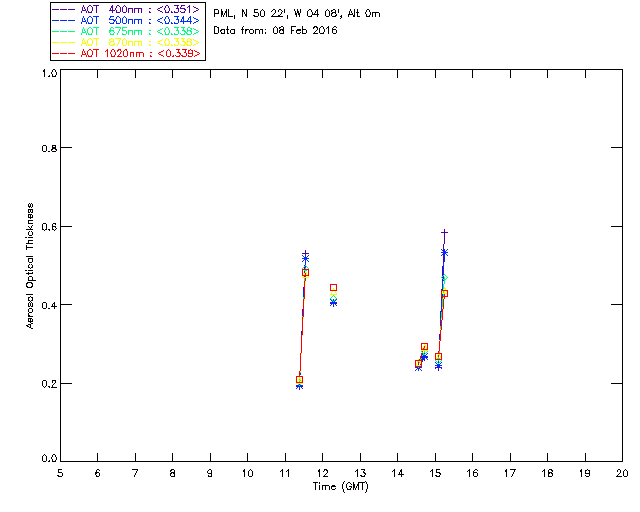
Task: Select the red AOT 1020nm legend entry
Action: pyautogui.click(x=126, y=53)
